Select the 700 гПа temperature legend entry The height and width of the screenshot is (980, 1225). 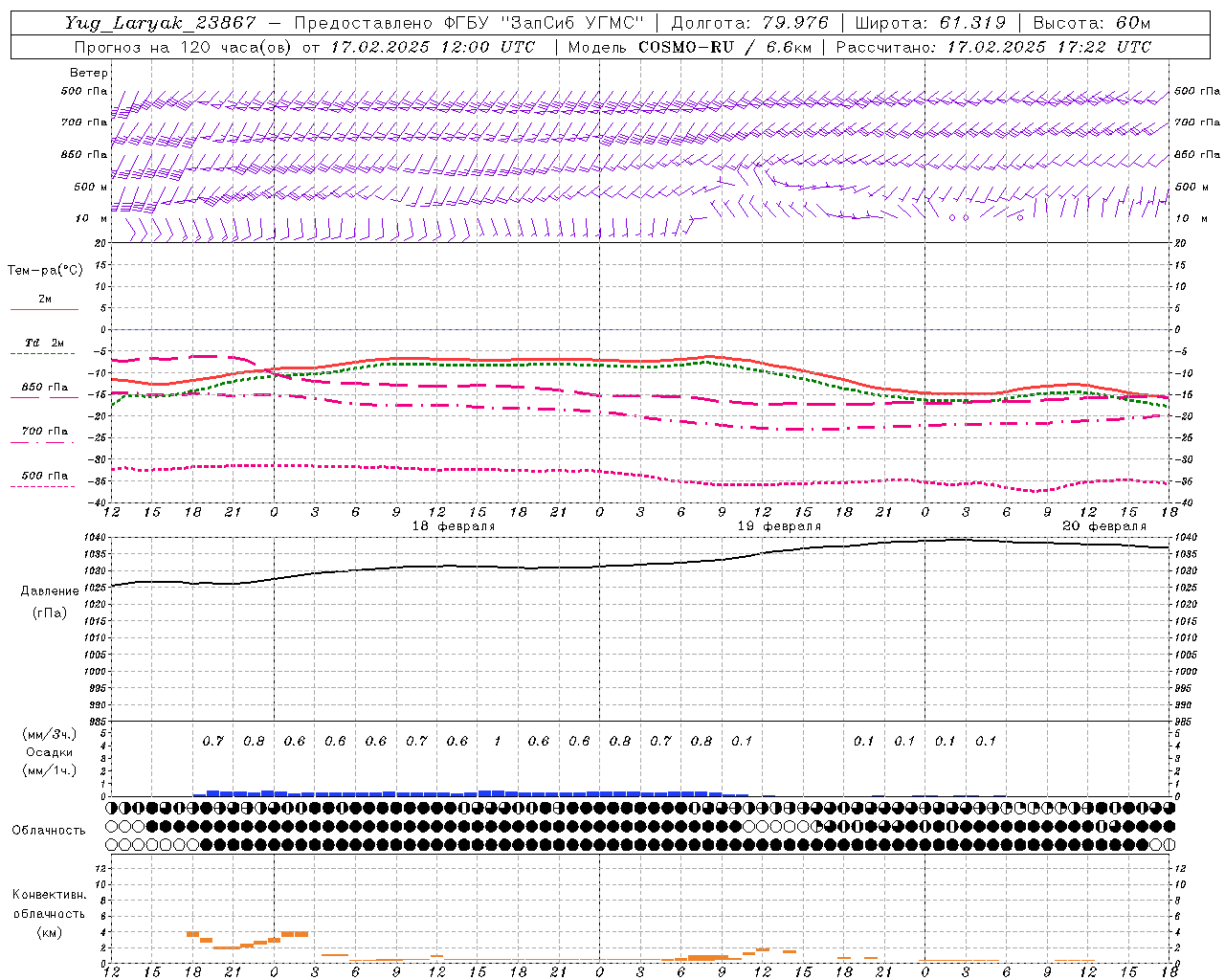(x=44, y=434)
